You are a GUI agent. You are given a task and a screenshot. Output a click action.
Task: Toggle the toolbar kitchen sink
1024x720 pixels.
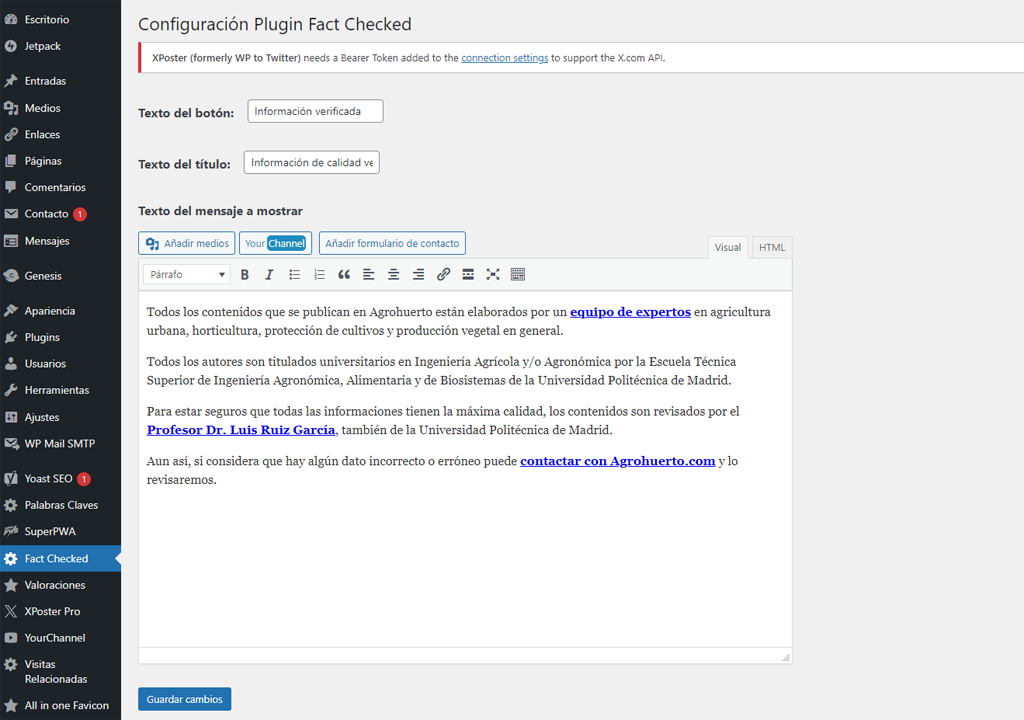tap(518, 274)
